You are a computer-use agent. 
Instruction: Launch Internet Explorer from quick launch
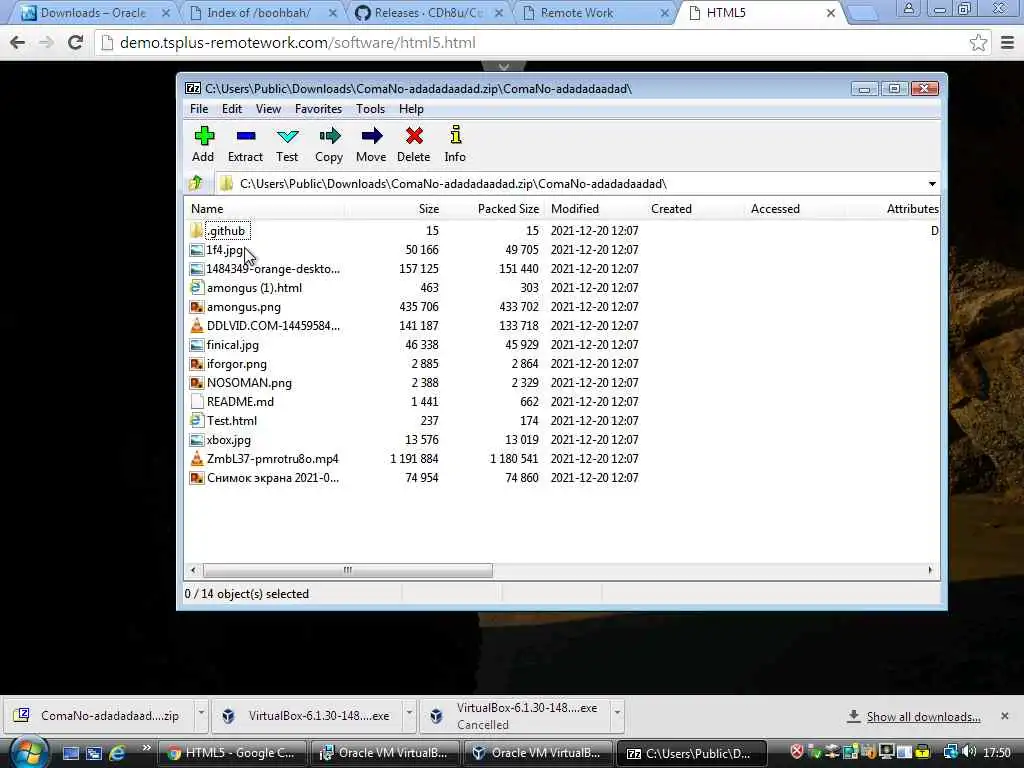coord(118,753)
